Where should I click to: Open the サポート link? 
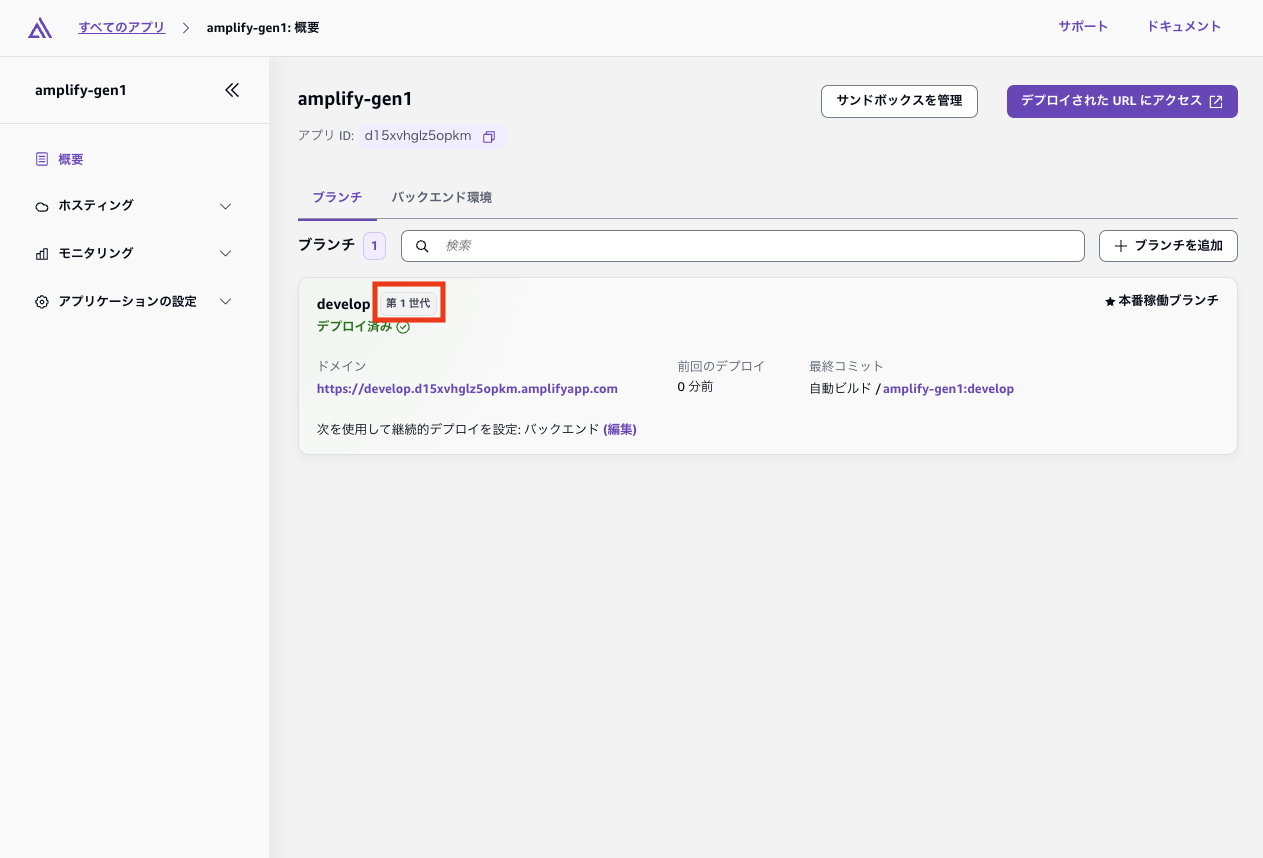[x=1083, y=27]
